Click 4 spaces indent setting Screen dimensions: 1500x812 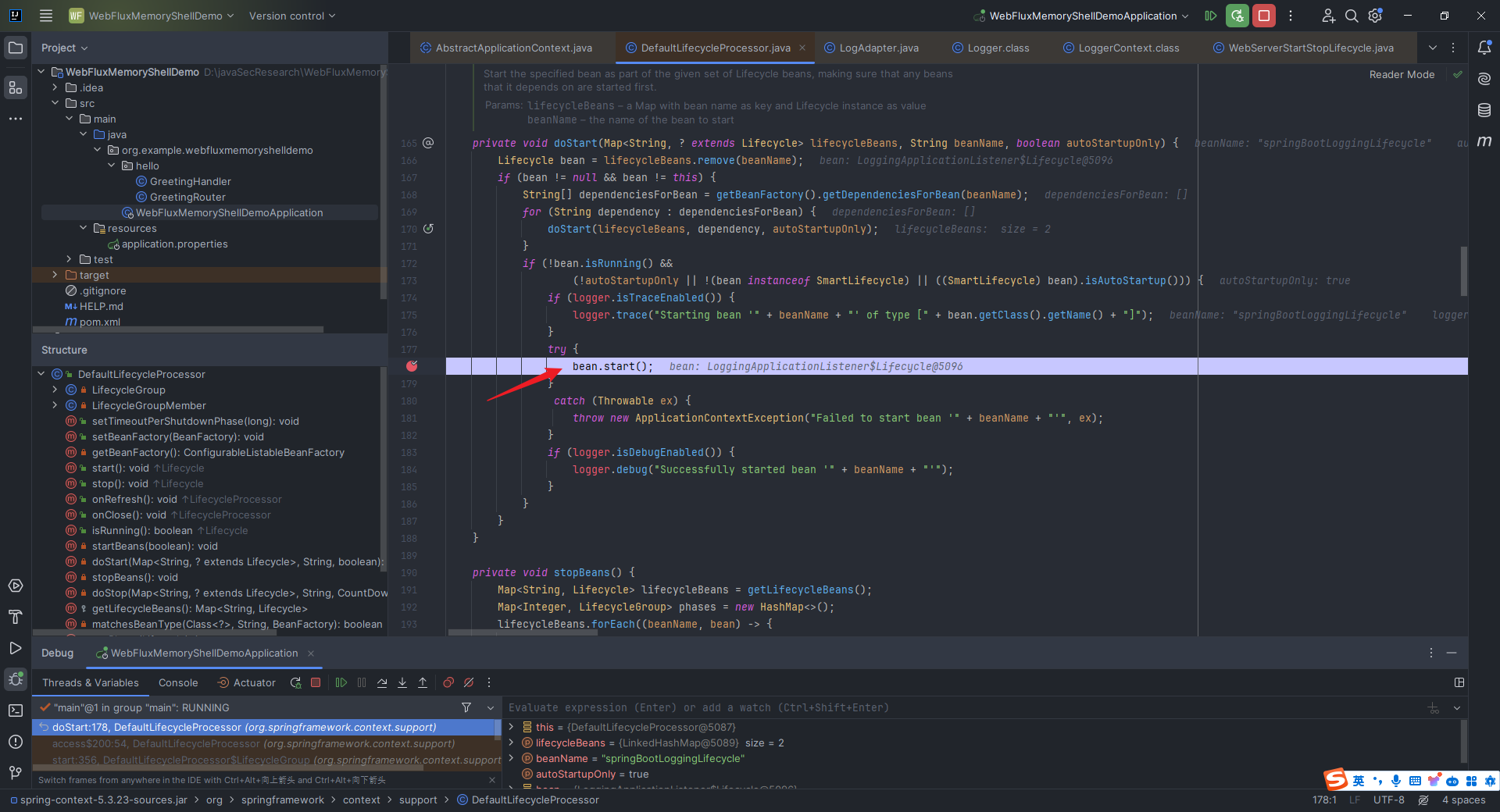(x=1463, y=800)
